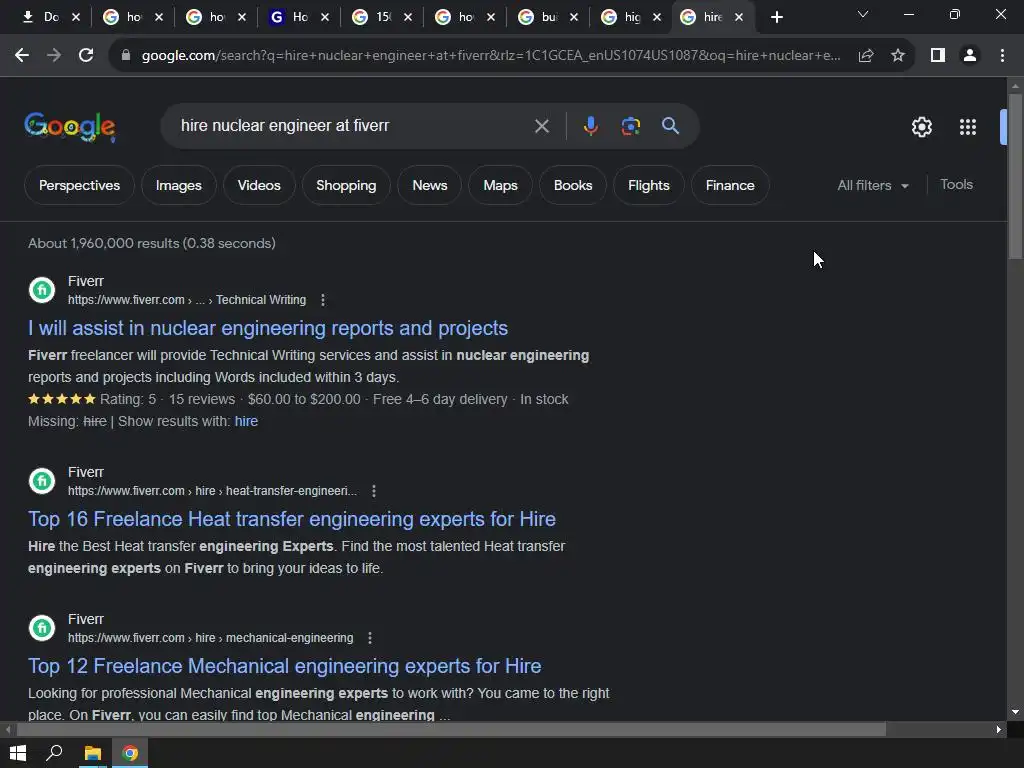Viewport: 1024px width, 768px height.
Task: Open 'Top 12 Freelance Mechanical engineering' result
Action: click(x=285, y=666)
